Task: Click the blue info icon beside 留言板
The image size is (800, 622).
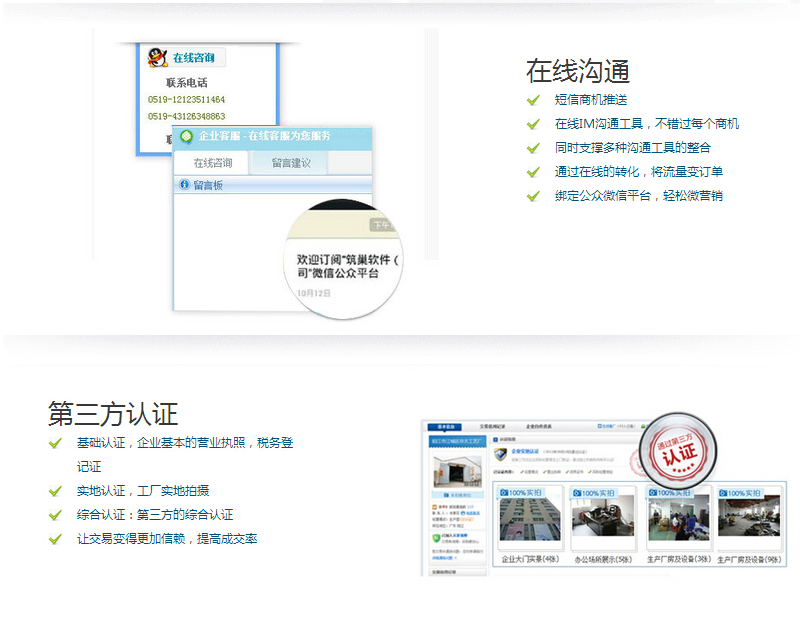Action: coord(183,185)
